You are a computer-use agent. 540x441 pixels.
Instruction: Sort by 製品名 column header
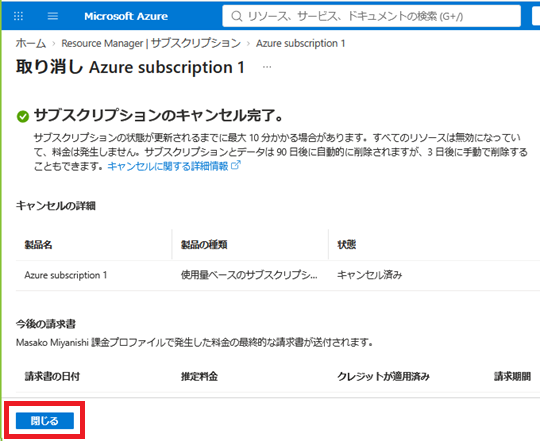click(38, 245)
